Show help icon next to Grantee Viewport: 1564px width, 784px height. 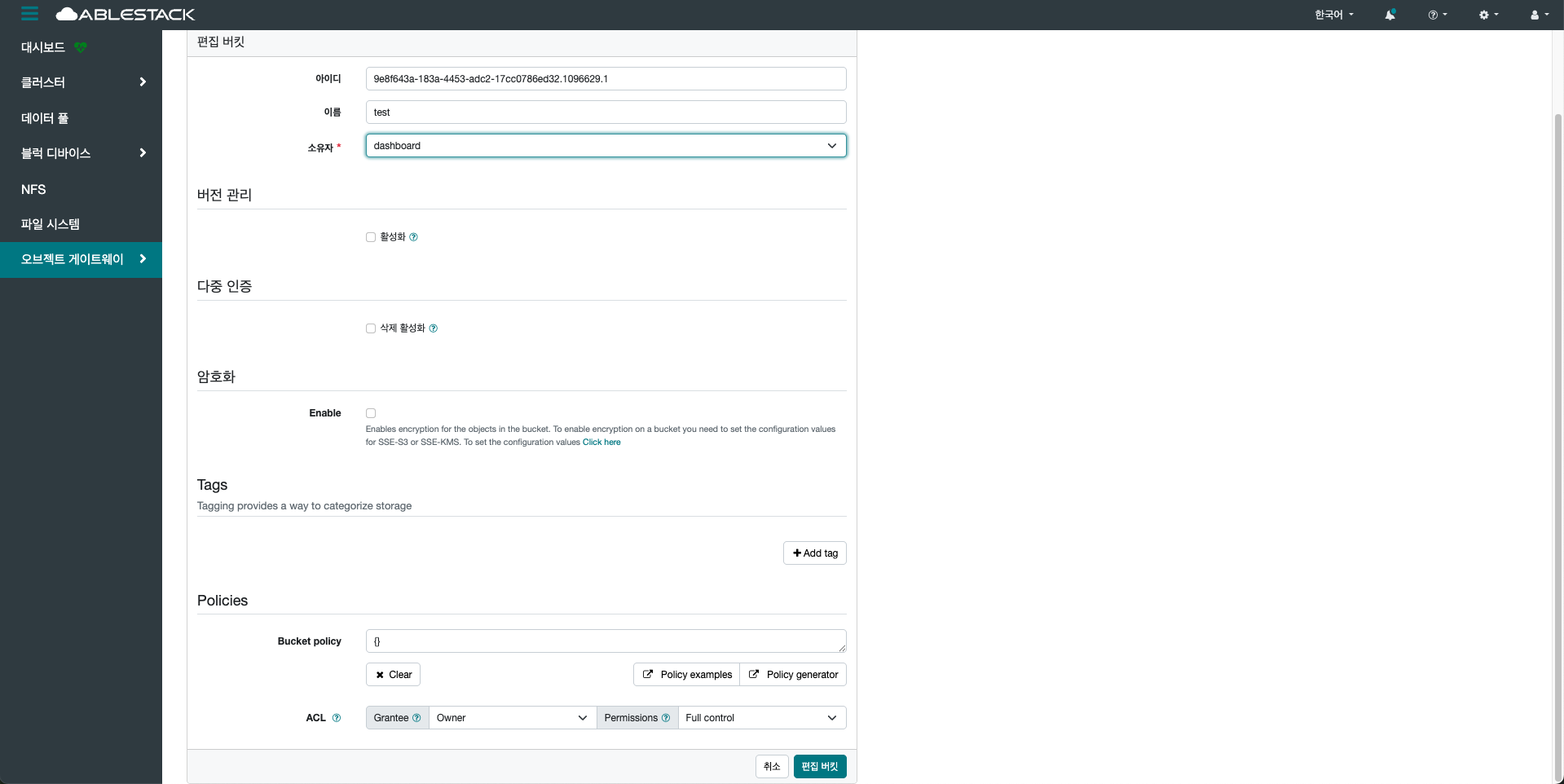click(416, 718)
